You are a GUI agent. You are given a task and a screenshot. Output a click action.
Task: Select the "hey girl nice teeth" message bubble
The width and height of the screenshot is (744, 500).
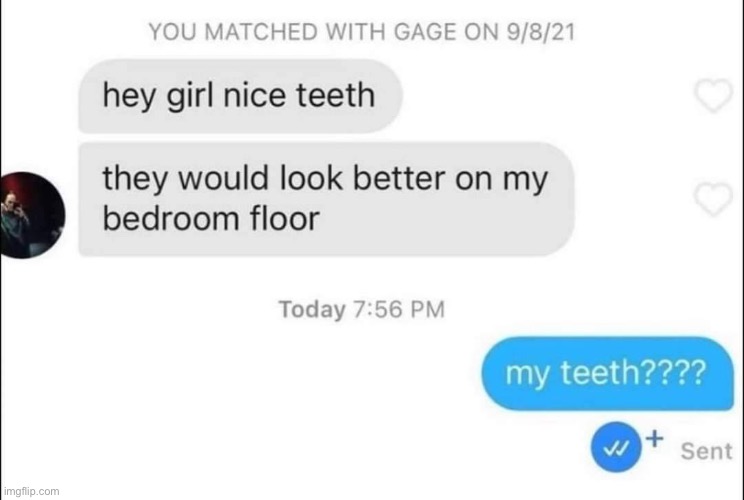pyautogui.click(x=241, y=96)
